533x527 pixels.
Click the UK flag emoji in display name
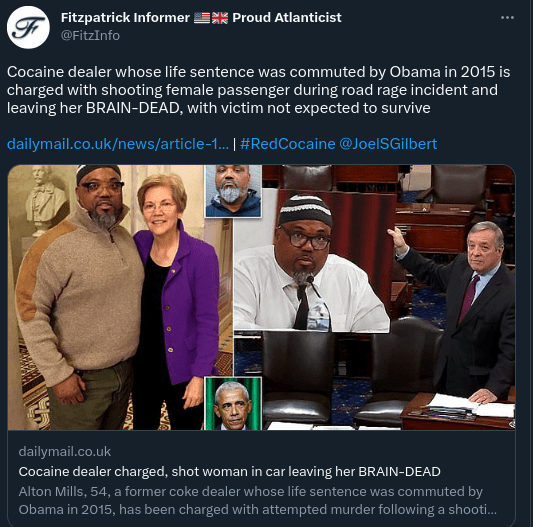[x=220, y=18]
